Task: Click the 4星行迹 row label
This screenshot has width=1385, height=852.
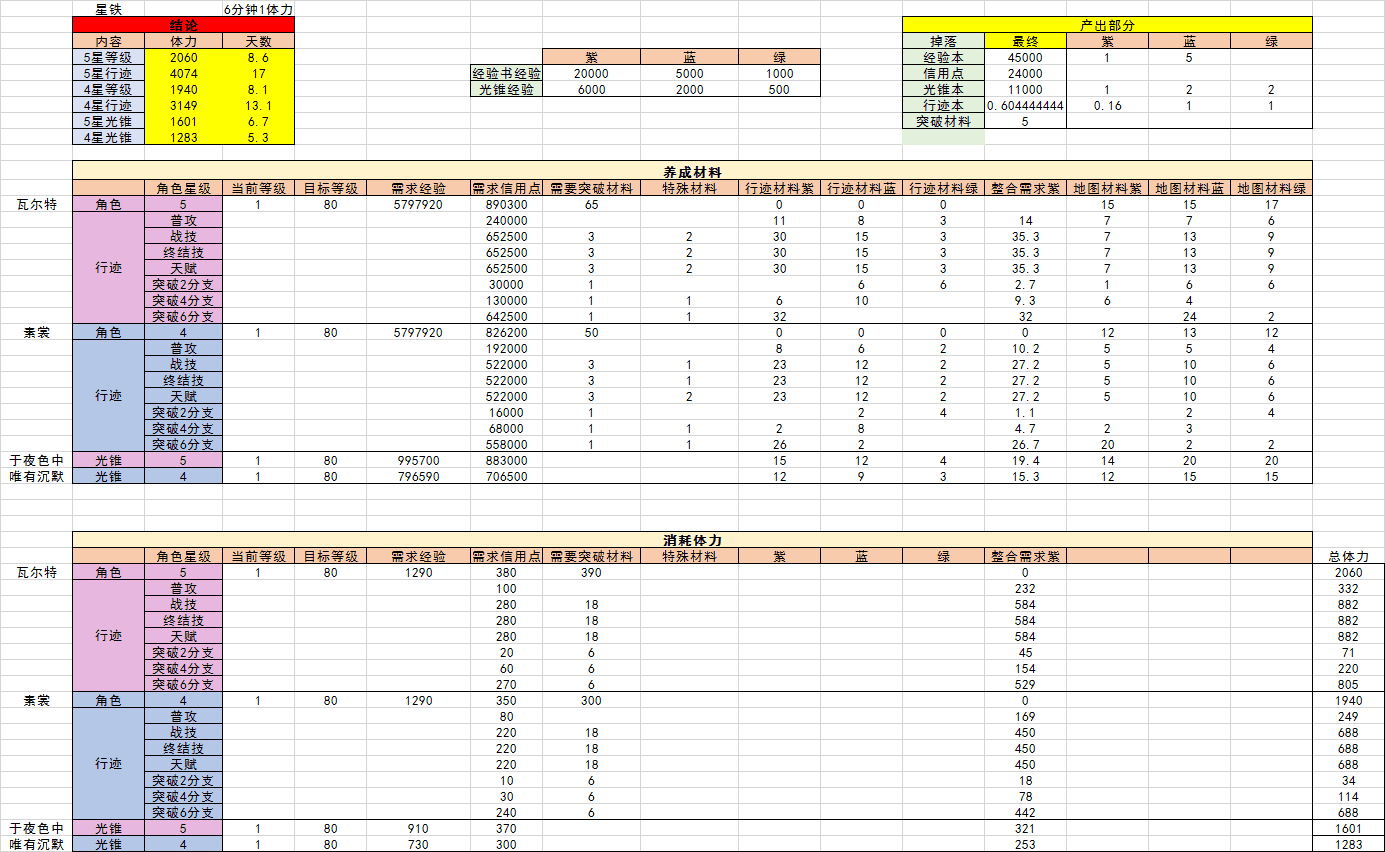Action: coord(108,105)
